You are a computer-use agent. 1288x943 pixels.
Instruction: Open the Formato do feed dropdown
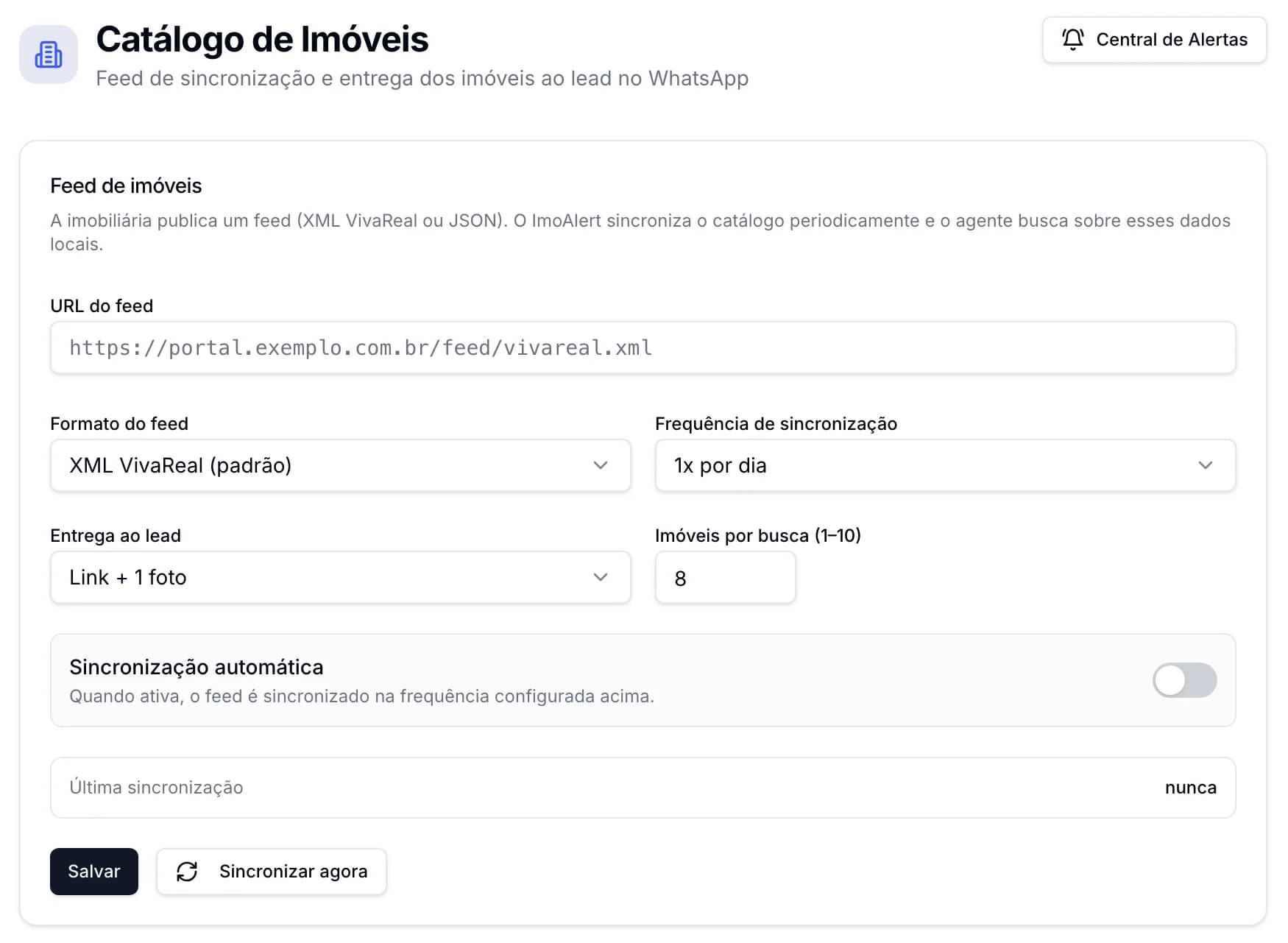tap(340, 465)
